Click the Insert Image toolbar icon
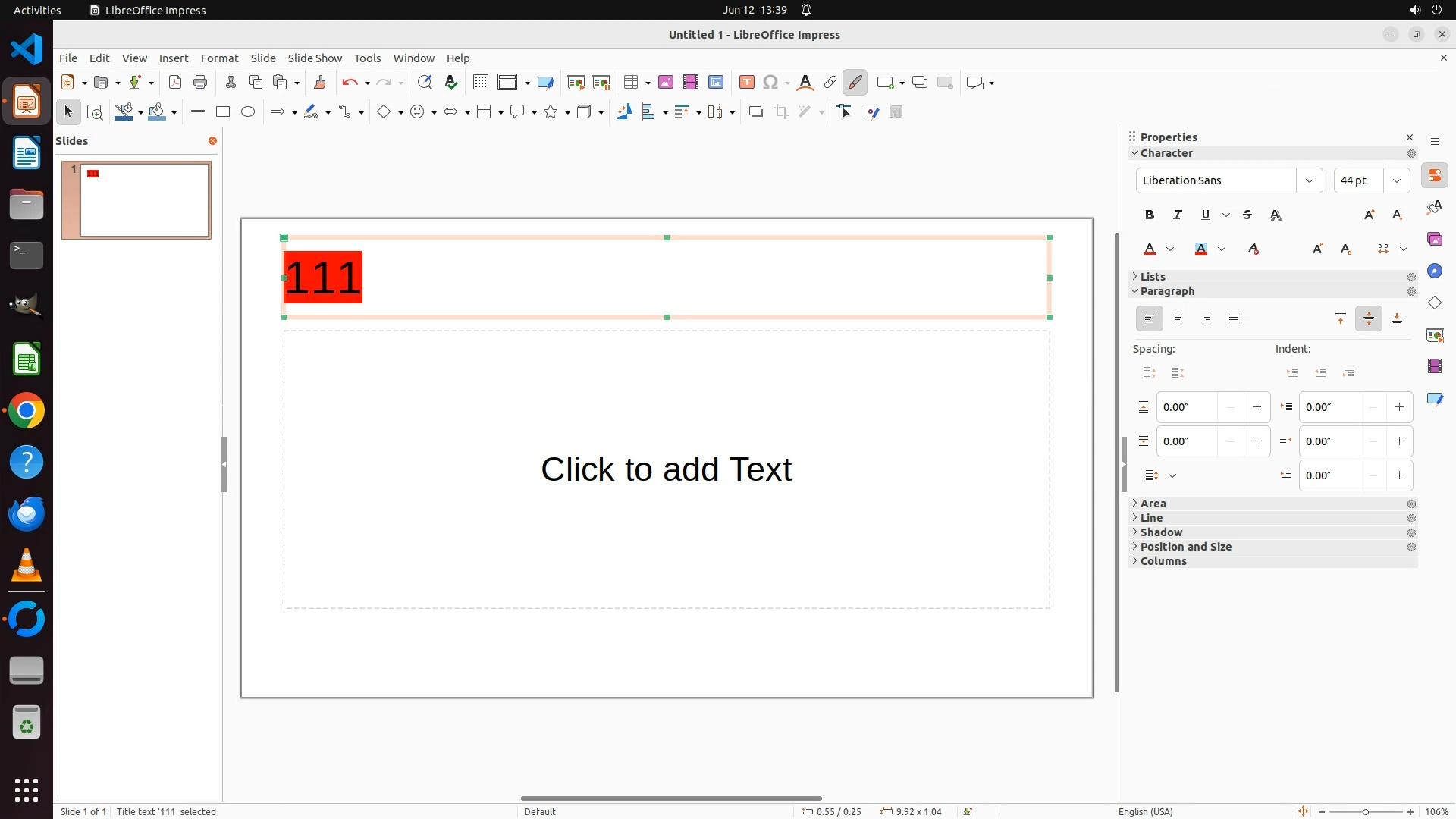Image resolution: width=1456 pixels, height=819 pixels. [666, 83]
